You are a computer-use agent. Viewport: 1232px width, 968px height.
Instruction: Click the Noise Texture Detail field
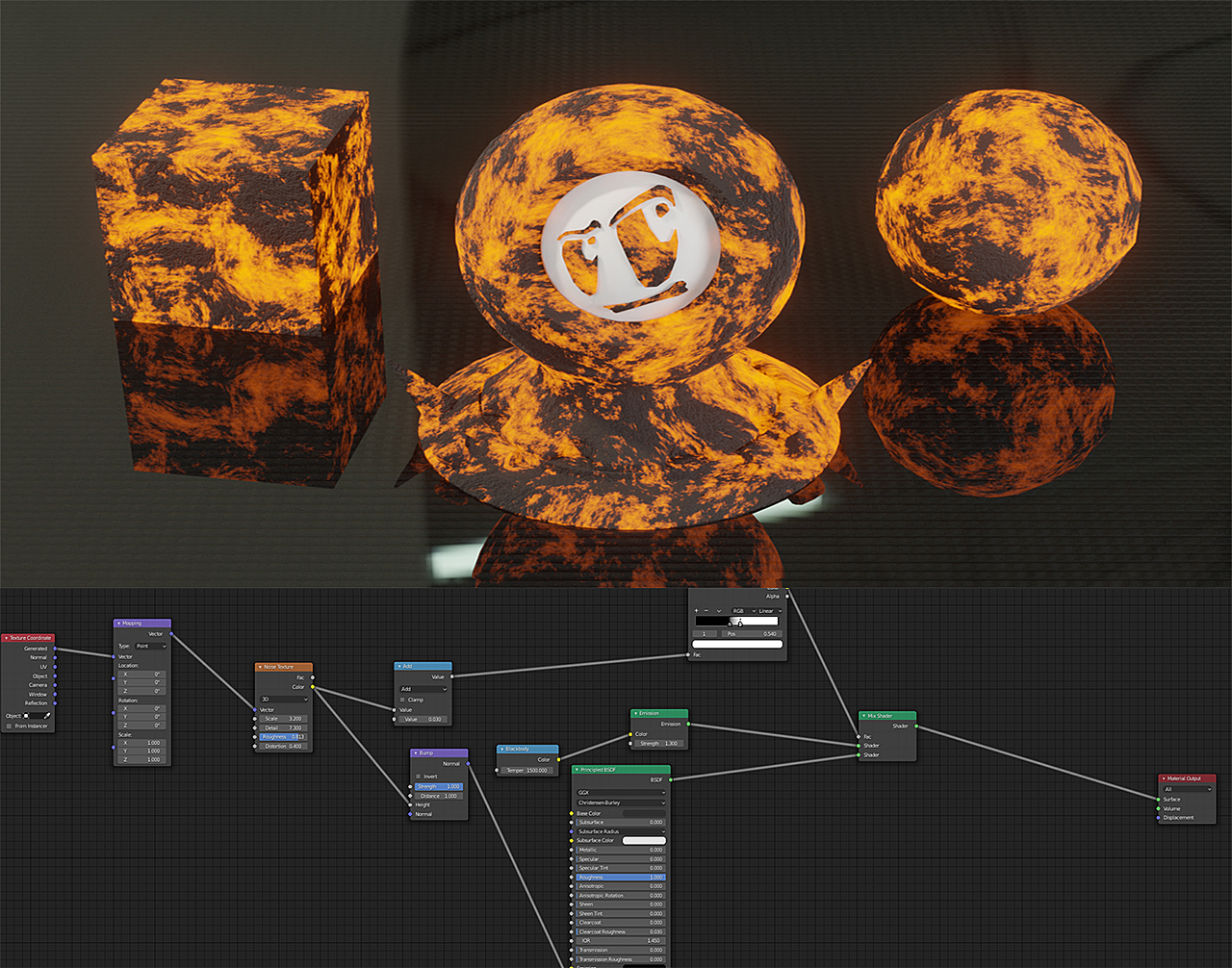[x=284, y=728]
